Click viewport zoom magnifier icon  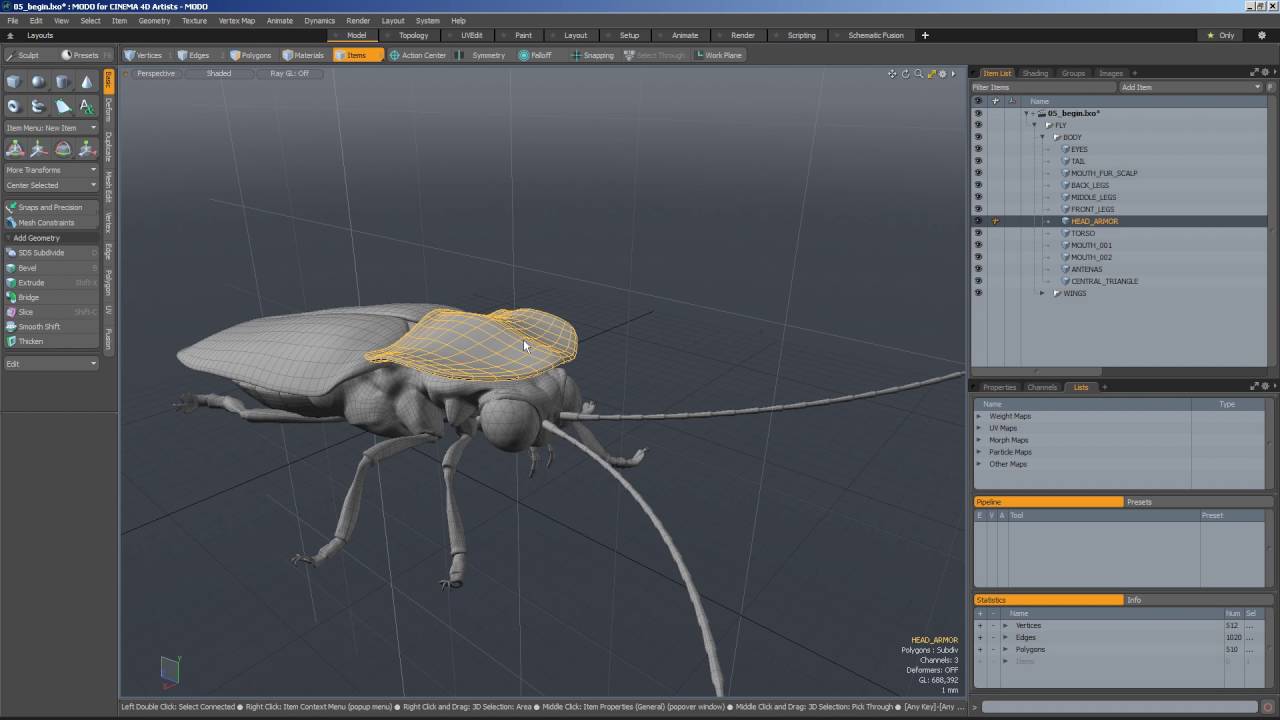point(918,74)
